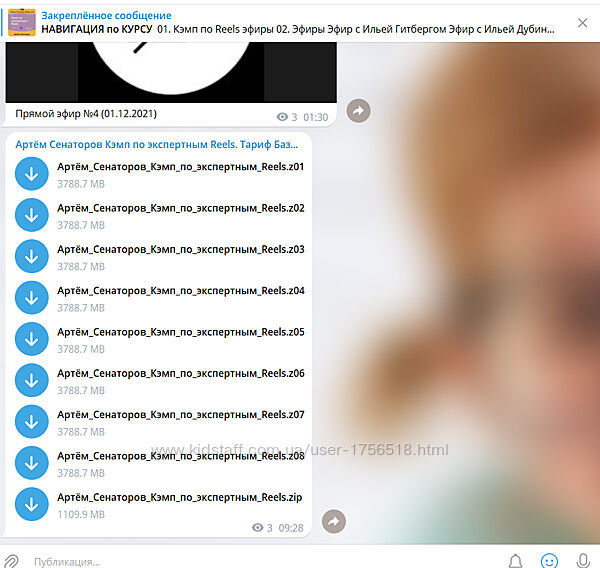
Task: Forward the video post Прямой эфир №4
Action: pyautogui.click(x=357, y=111)
